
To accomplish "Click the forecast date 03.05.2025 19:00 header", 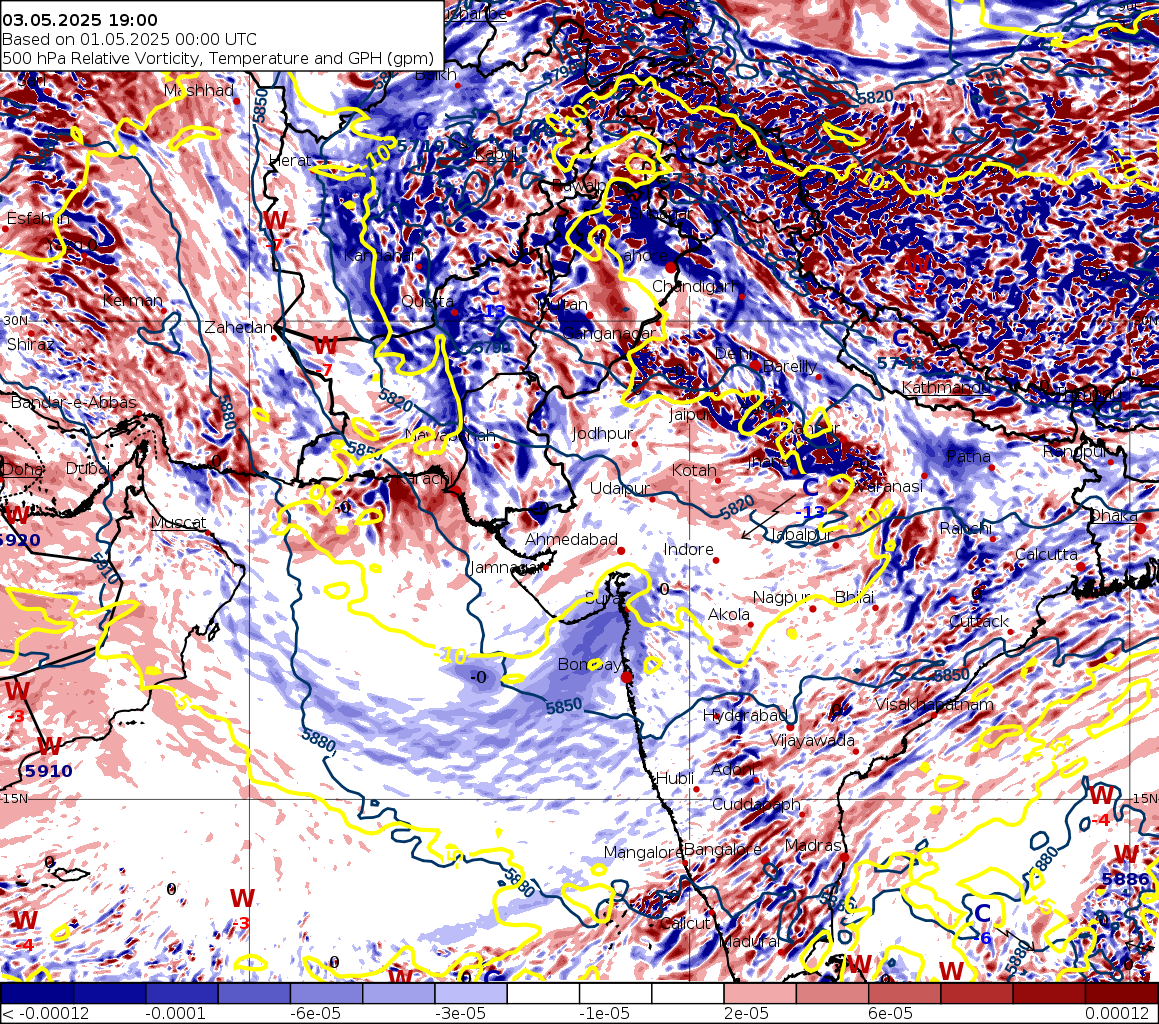I will point(80,21).
